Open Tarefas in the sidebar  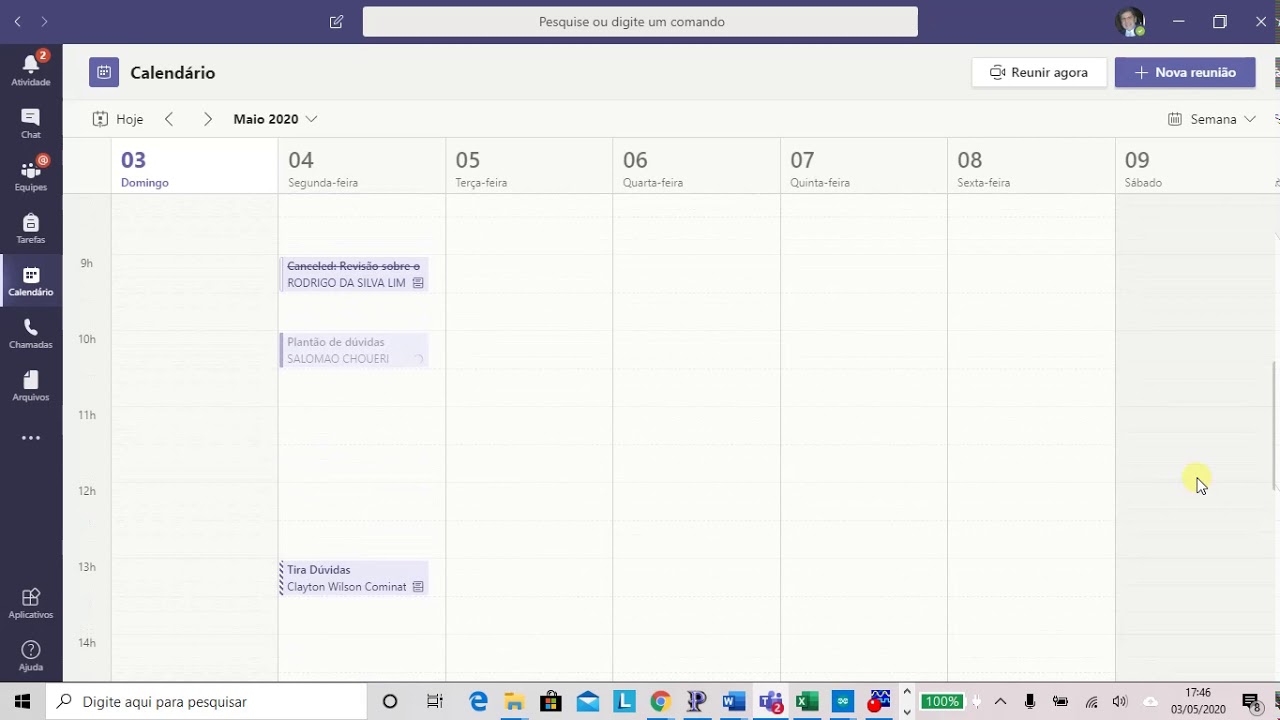pos(31,228)
